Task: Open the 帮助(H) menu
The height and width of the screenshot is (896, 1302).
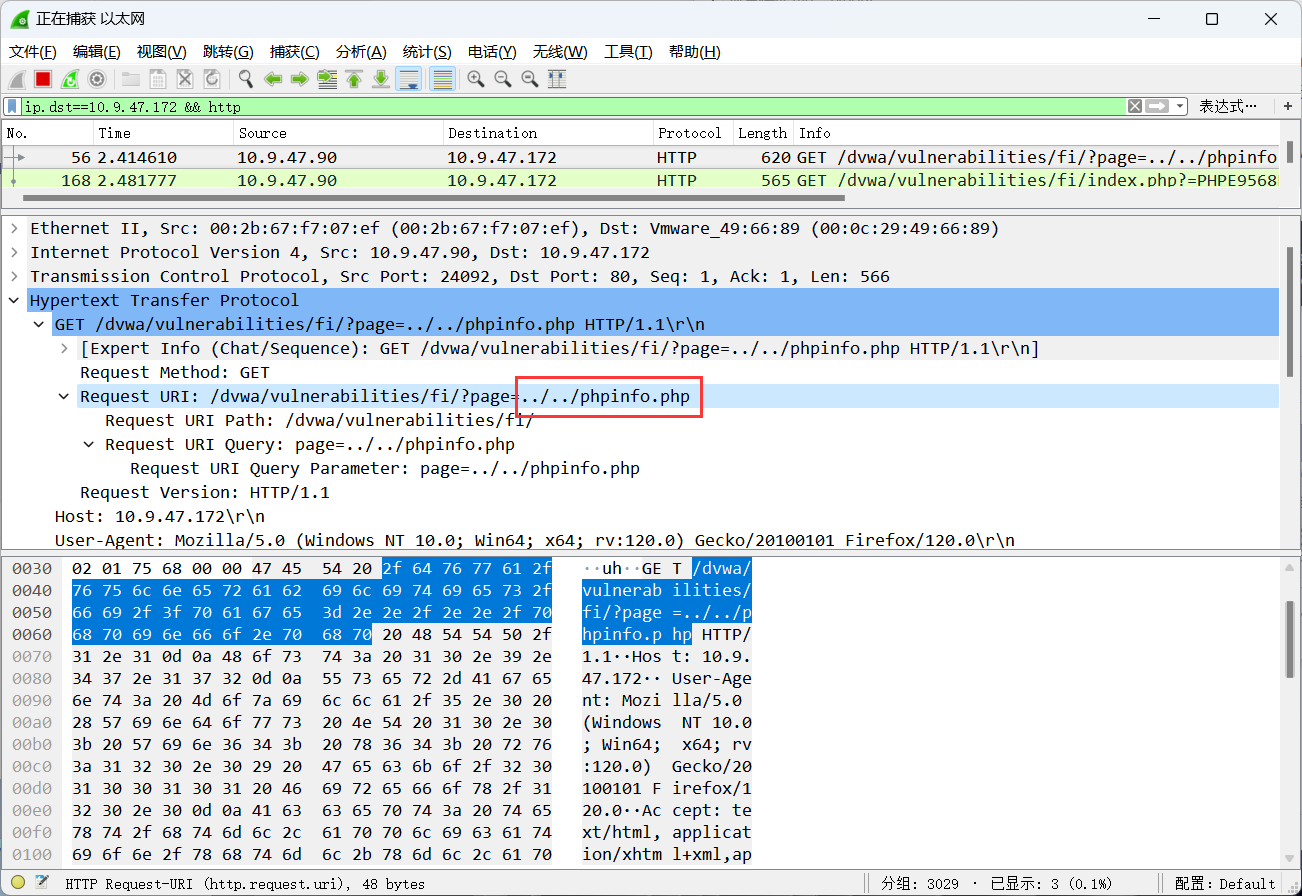Action: 695,52
